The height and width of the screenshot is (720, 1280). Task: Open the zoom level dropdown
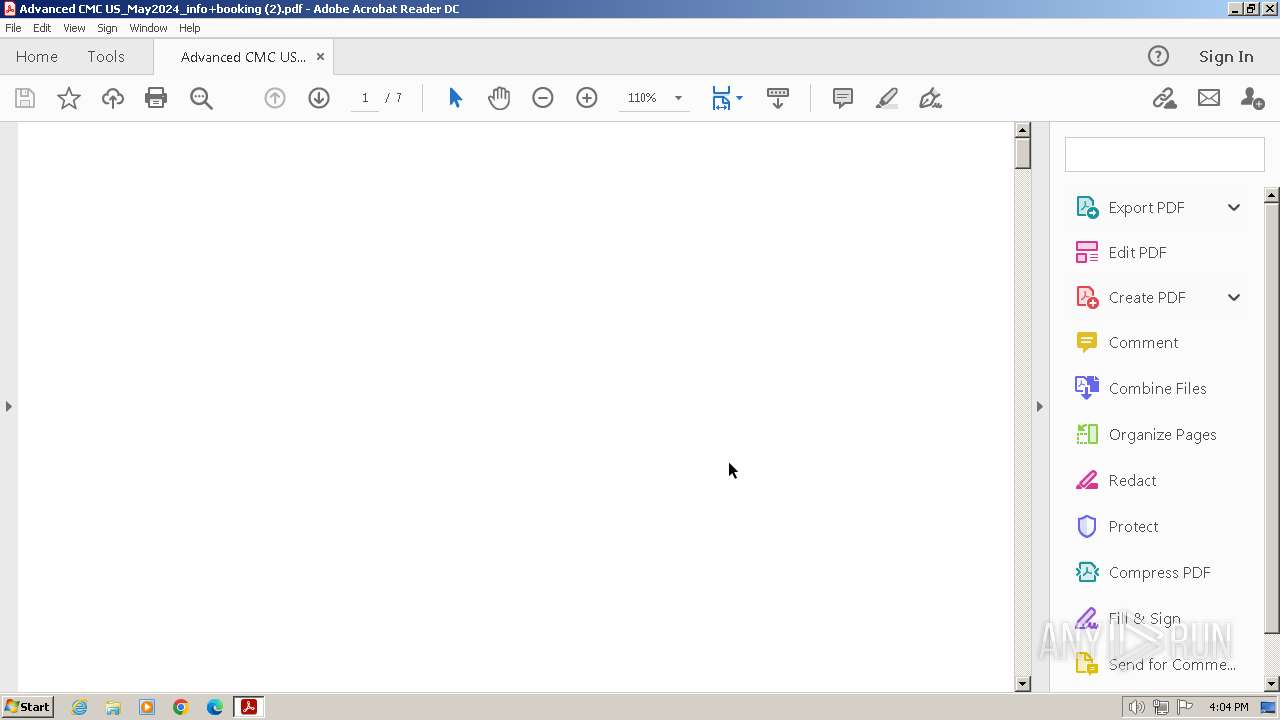[x=678, y=98]
